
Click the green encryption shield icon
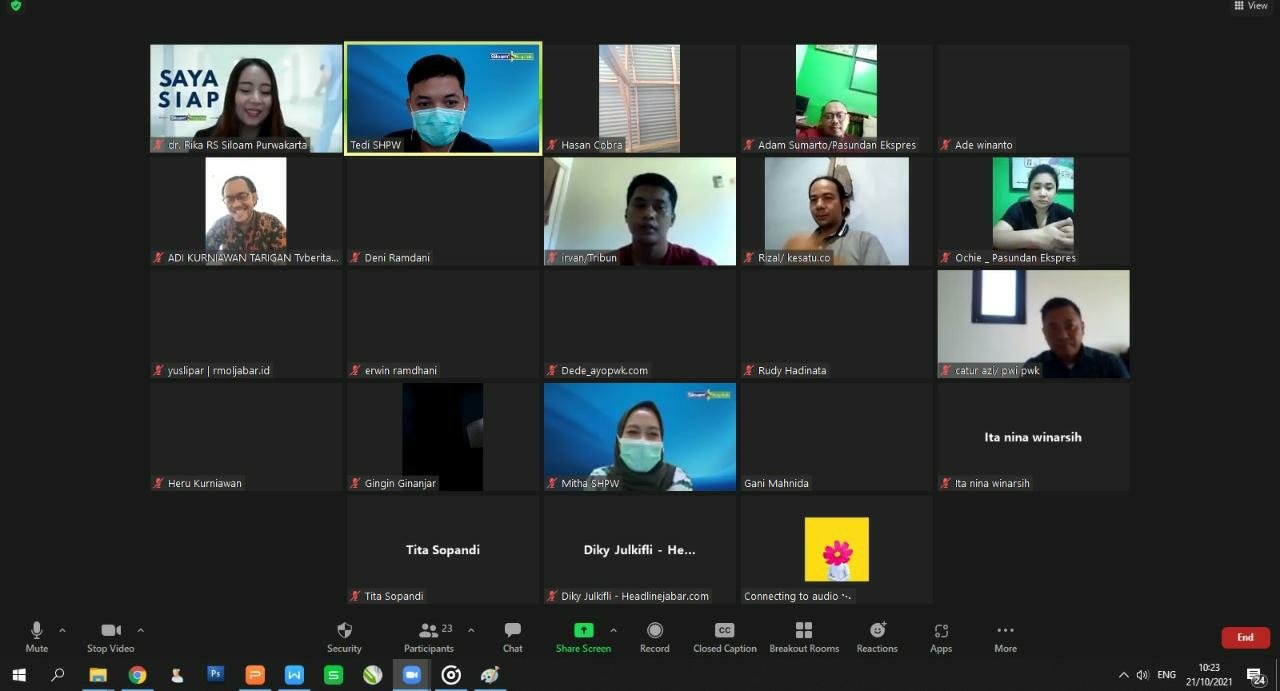15,6
